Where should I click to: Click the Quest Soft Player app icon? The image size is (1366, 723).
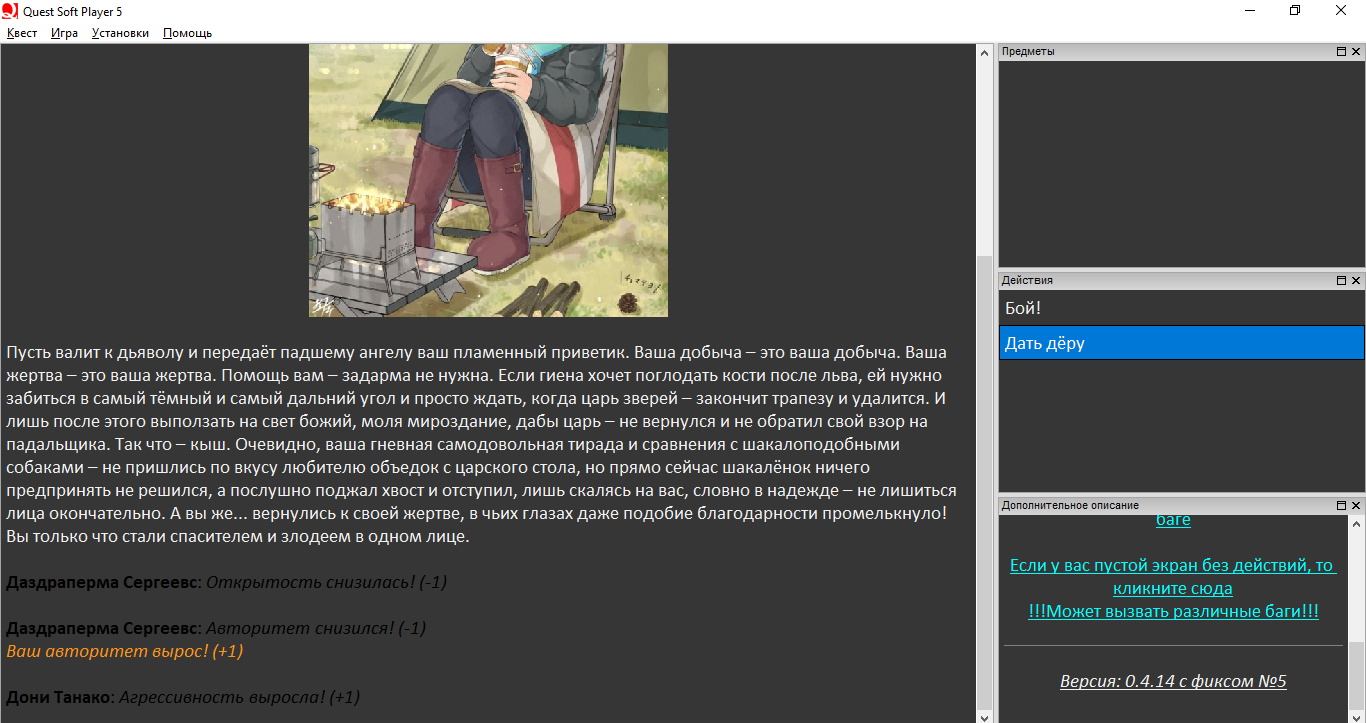[x=10, y=10]
